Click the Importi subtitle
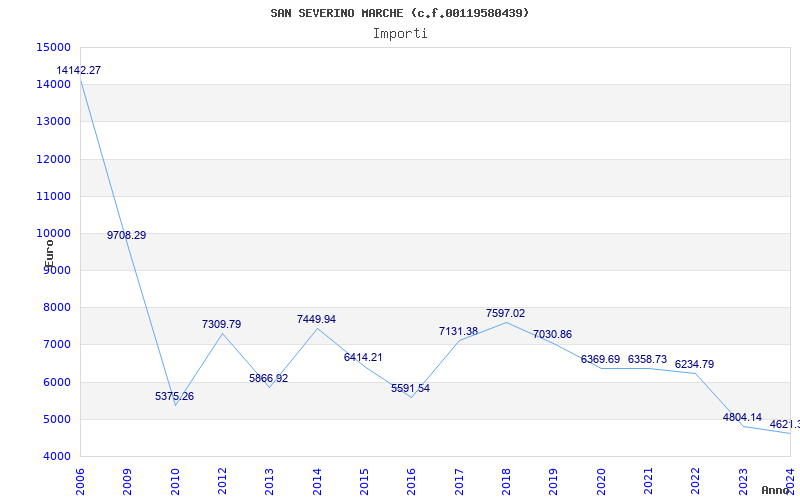 [400, 34]
